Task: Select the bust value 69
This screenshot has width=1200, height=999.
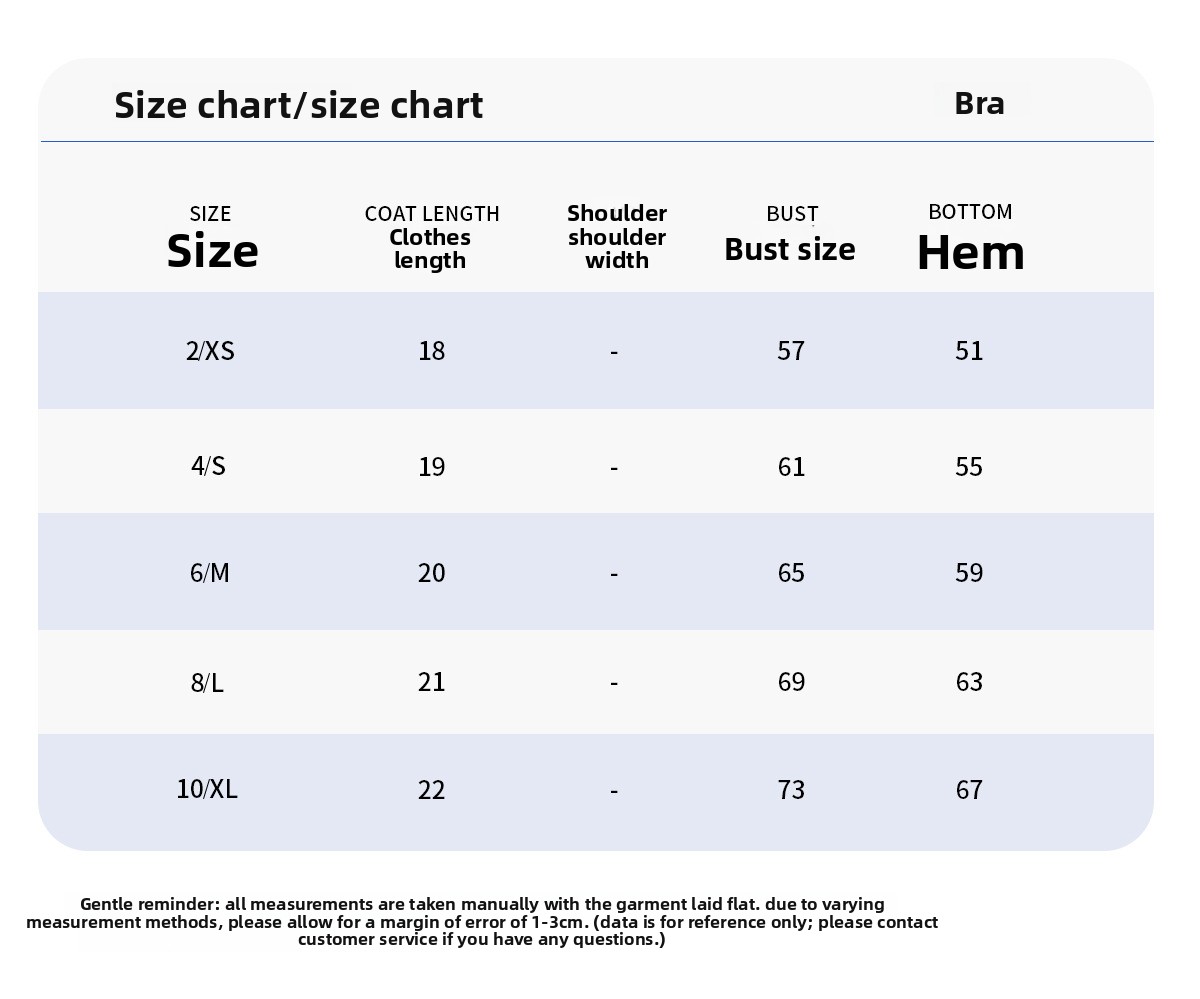Action: coord(791,682)
